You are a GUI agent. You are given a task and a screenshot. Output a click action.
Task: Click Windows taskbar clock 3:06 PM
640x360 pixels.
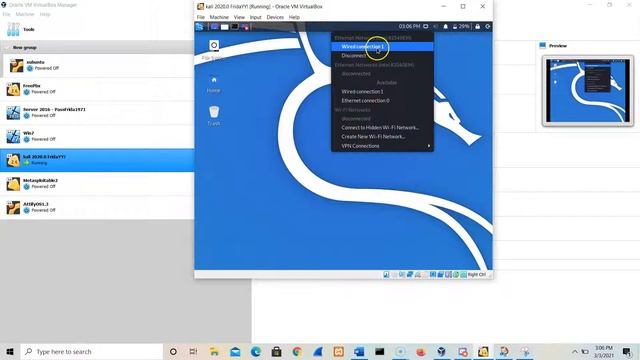point(604,351)
